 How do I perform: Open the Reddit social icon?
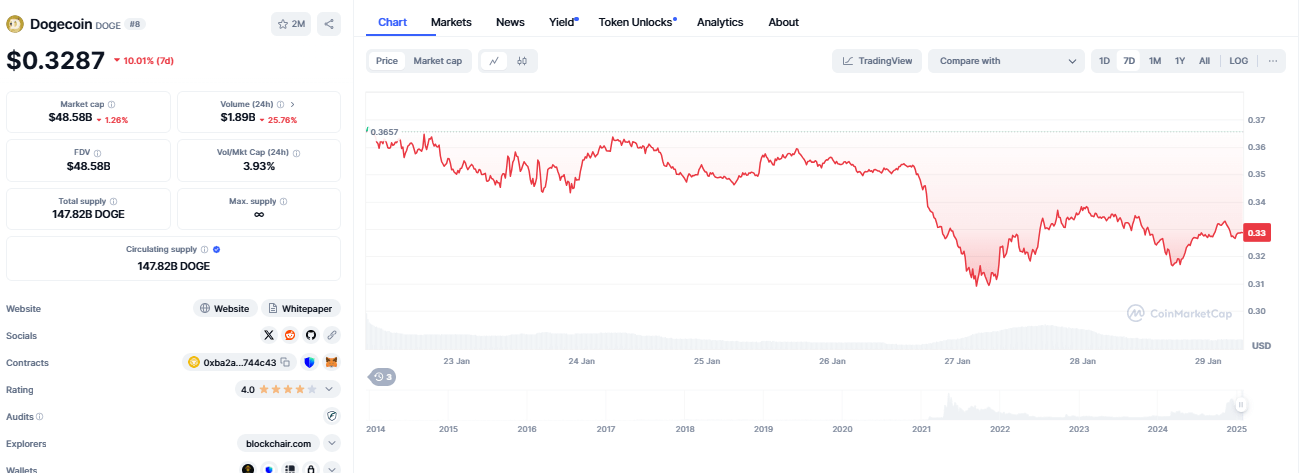tap(290, 336)
